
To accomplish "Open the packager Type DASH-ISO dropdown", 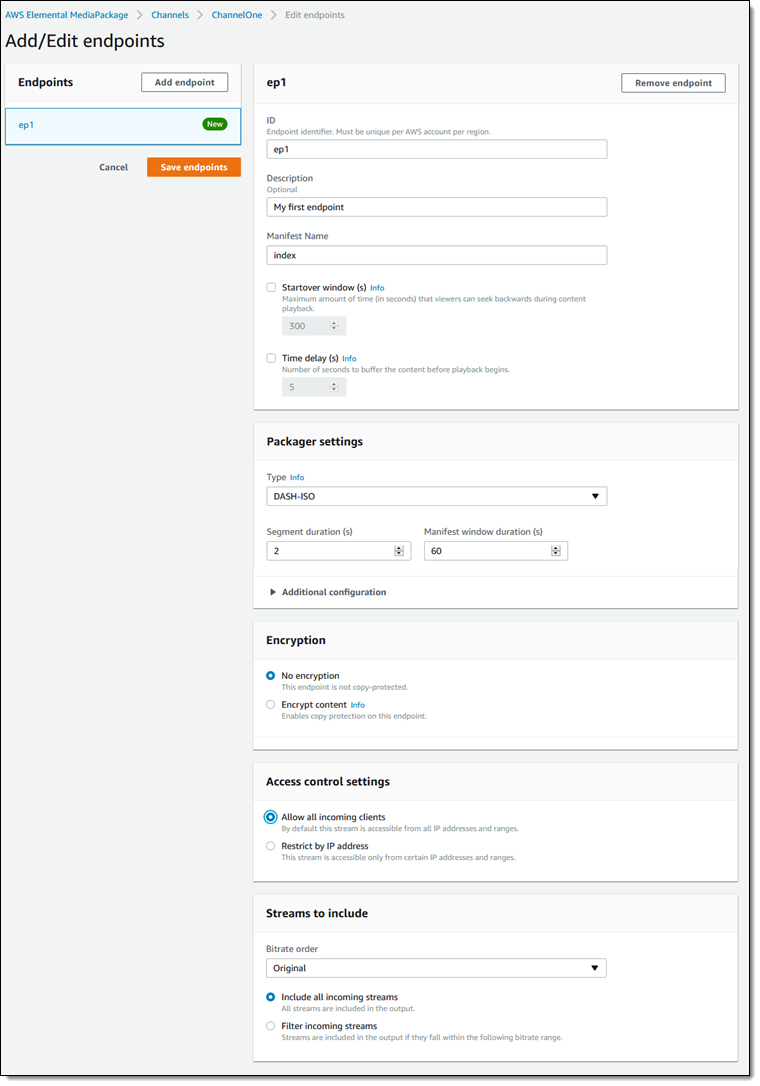I will tap(436, 496).
